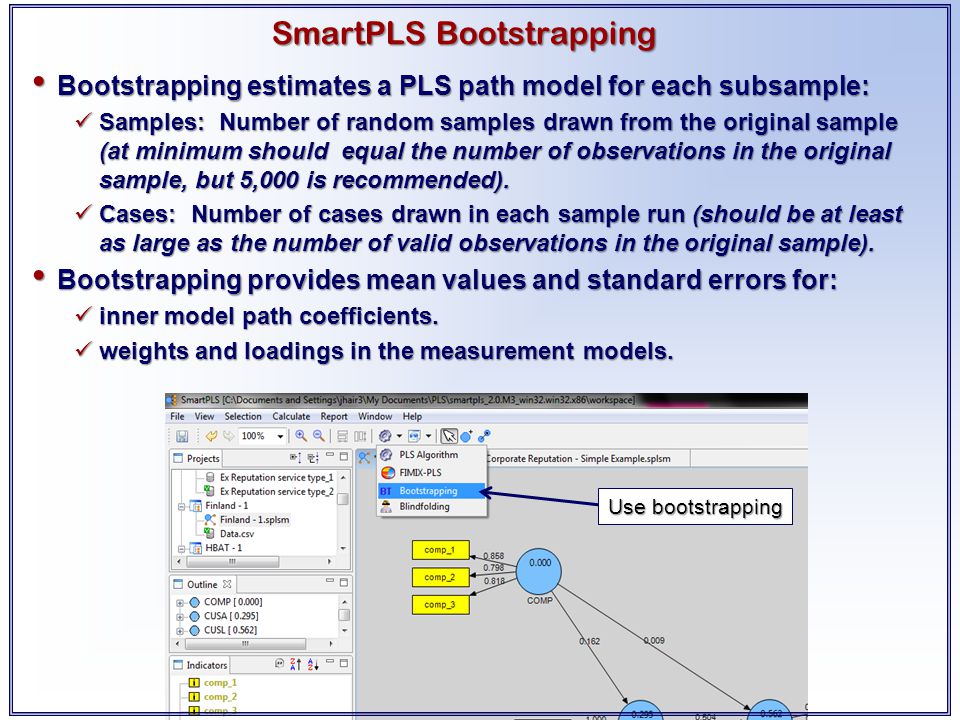Click the horizontal layout toolbar icon
Image resolution: width=960 pixels, height=720 pixels.
(342, 436)
